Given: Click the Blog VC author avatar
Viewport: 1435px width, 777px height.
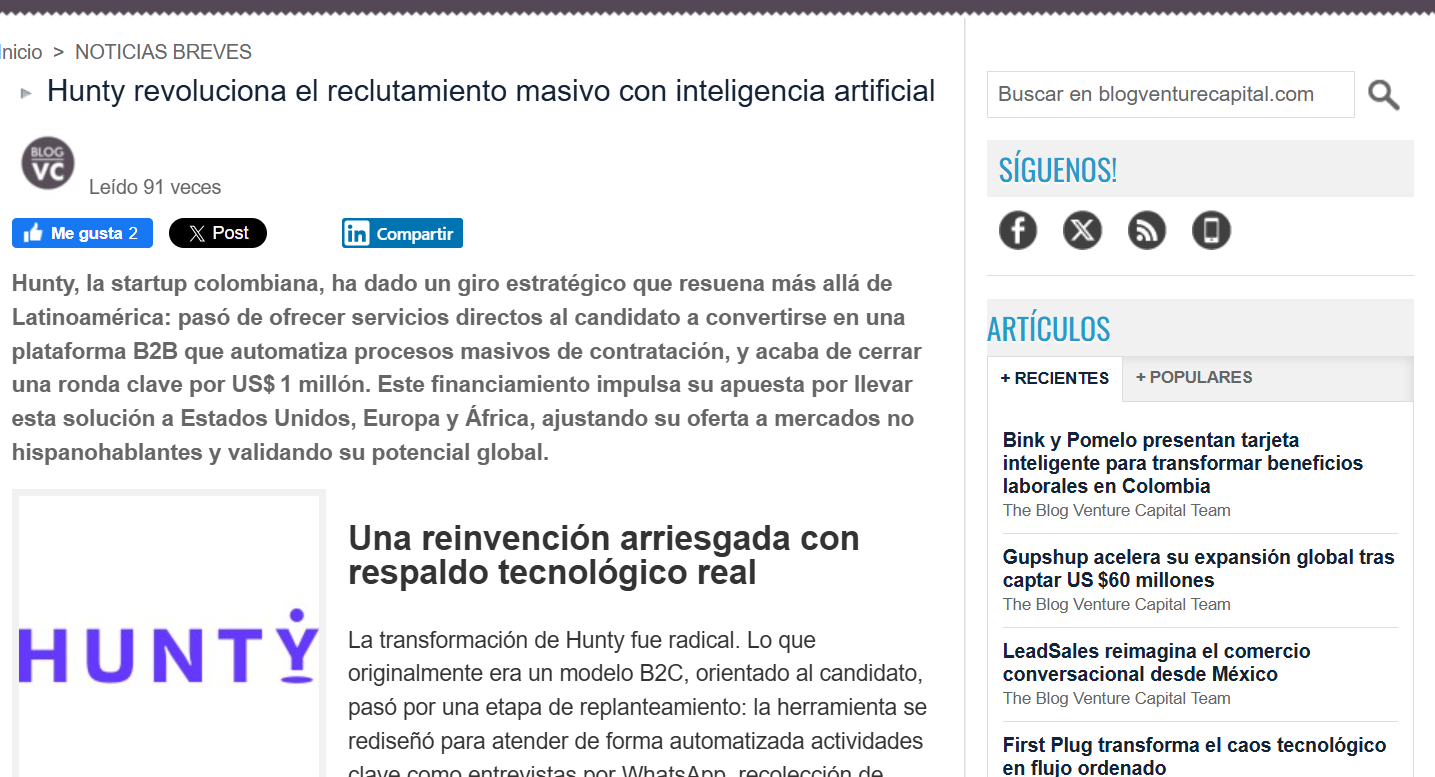Looking at the screenshot, I should tap(48, 163).
